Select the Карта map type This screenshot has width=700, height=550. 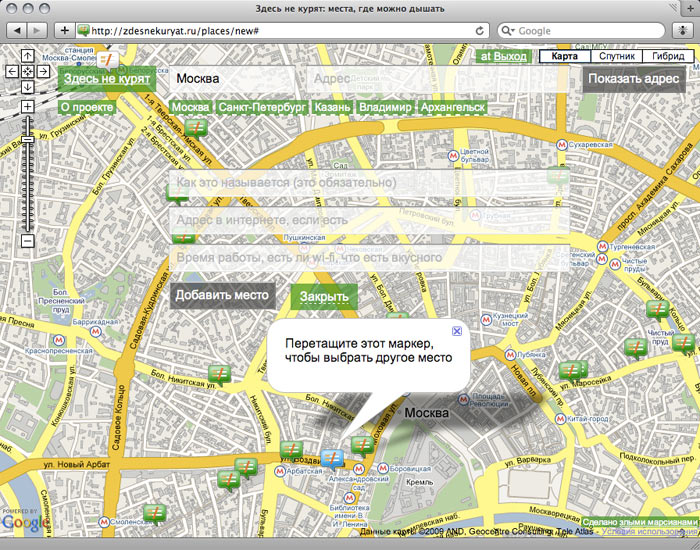pos(565,57)
